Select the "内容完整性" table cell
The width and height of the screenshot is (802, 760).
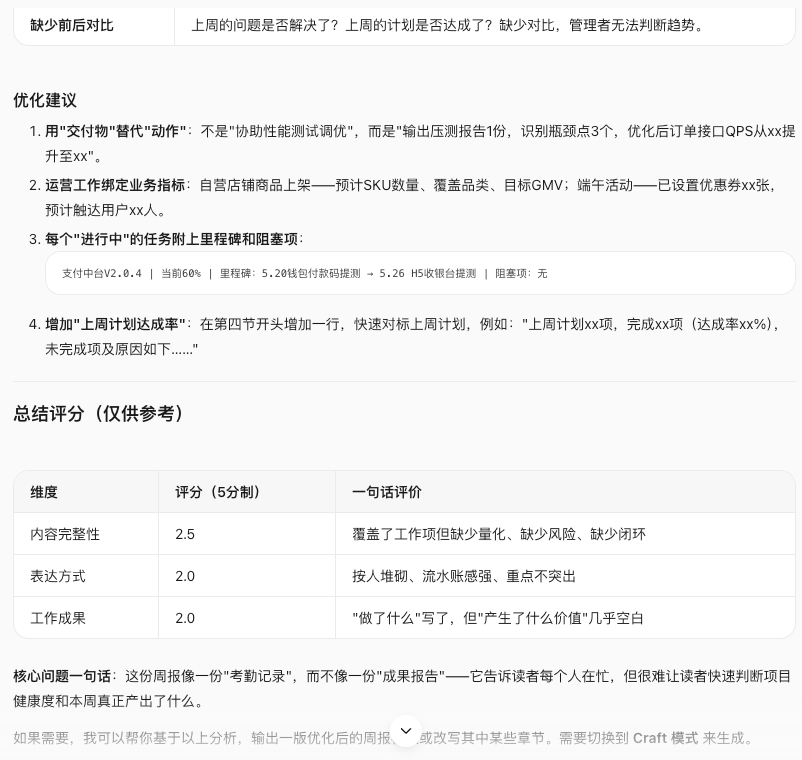(x=86, y=534)
